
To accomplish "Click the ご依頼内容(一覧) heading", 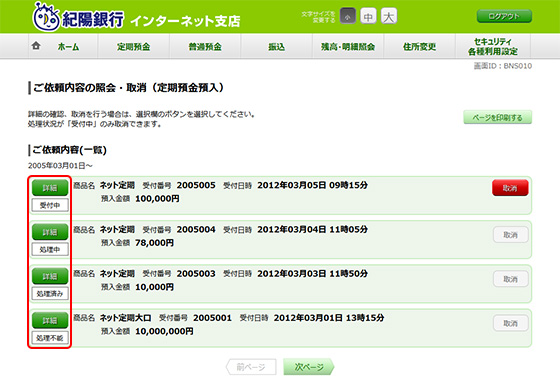I will pyautogui.click(x=69, y=150).
